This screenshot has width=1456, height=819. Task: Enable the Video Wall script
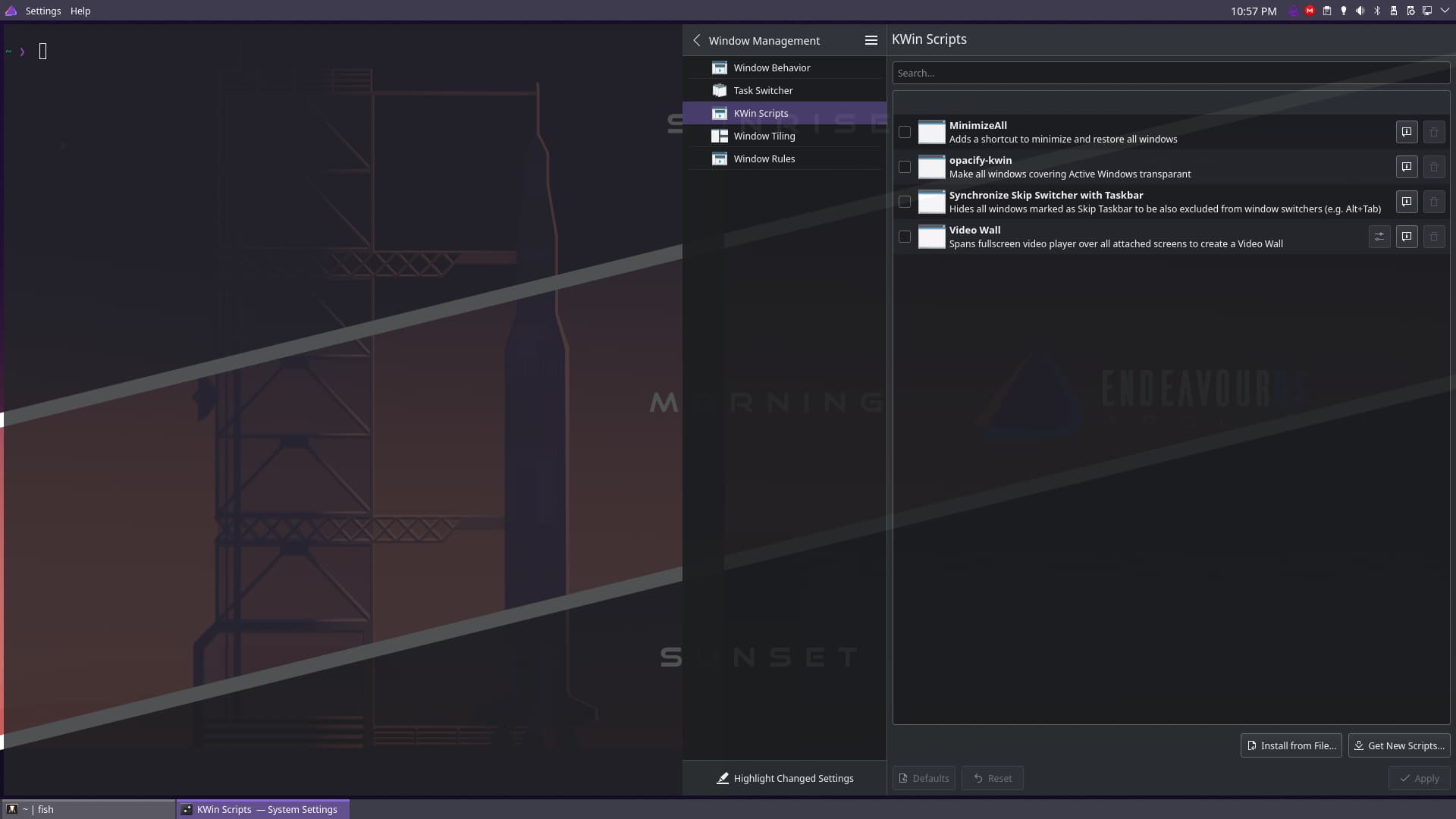pos(905,237)
